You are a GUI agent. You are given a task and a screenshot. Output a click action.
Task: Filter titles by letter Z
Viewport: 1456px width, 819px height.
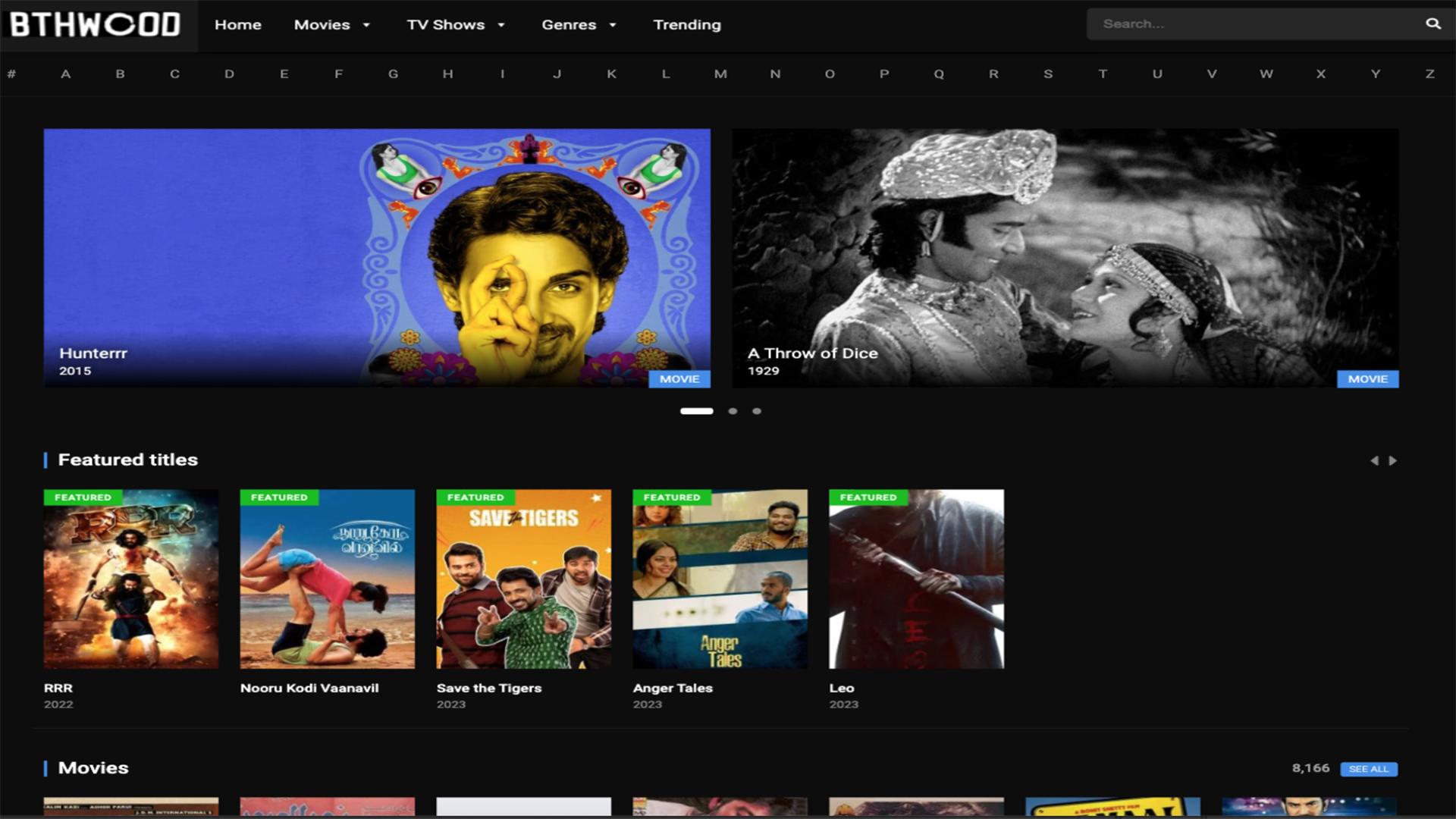1430,74
